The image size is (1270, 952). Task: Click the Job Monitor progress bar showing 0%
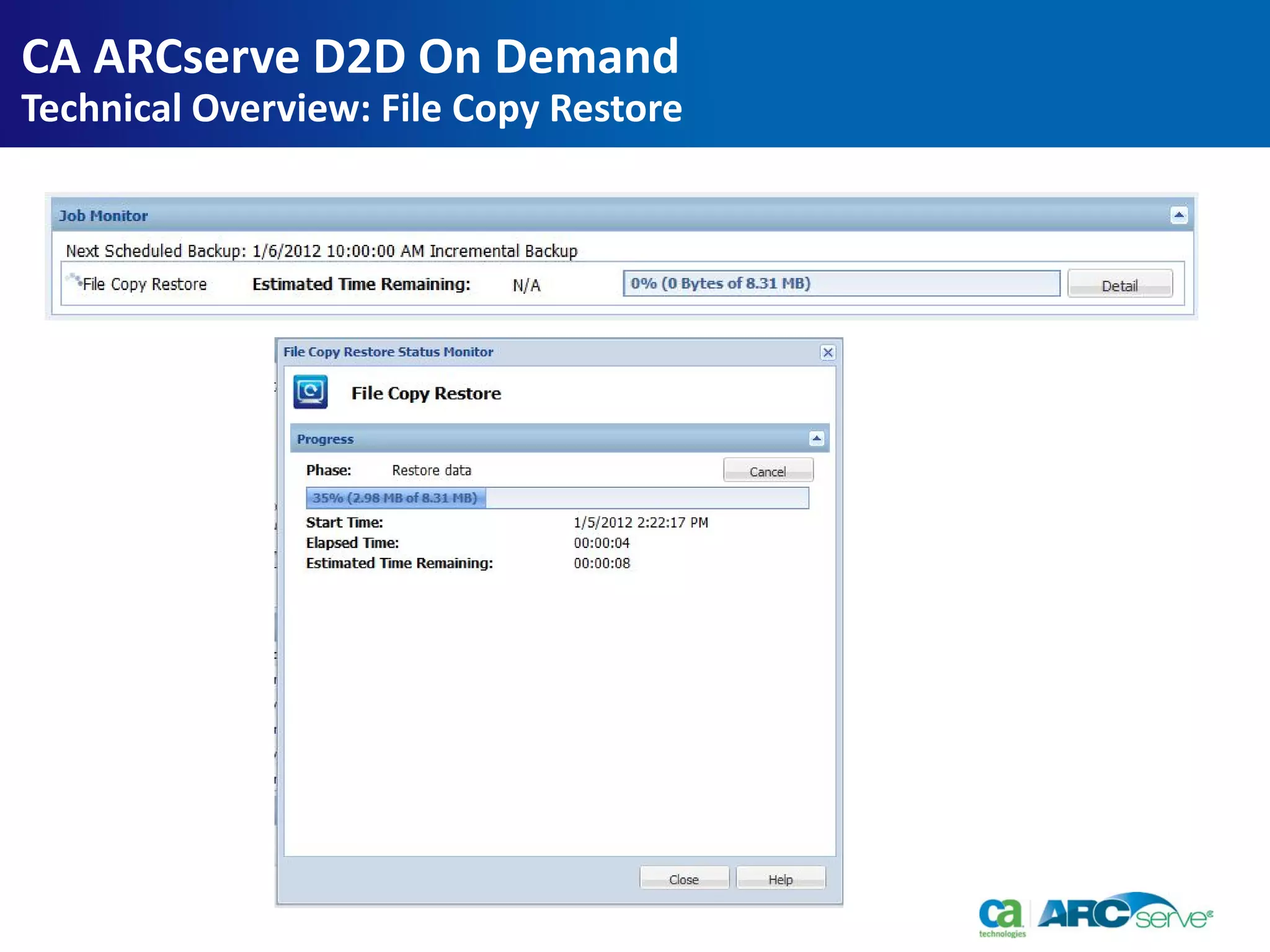point(841,283)
